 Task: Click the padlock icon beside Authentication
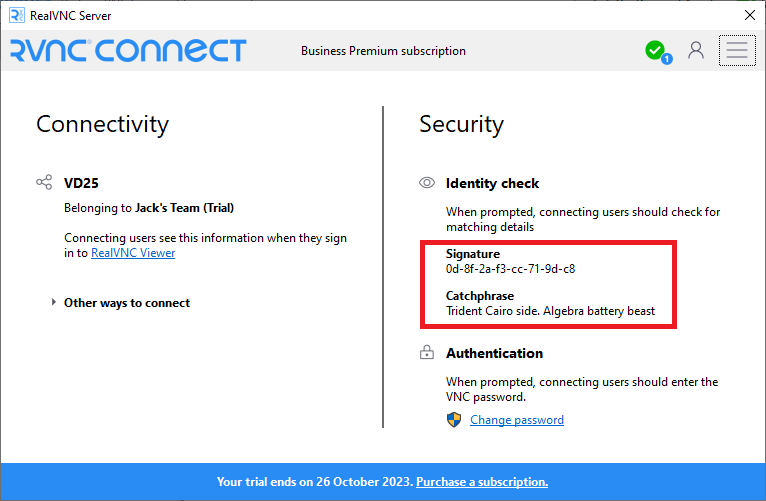pyautogui.click(x=427, y=353)
